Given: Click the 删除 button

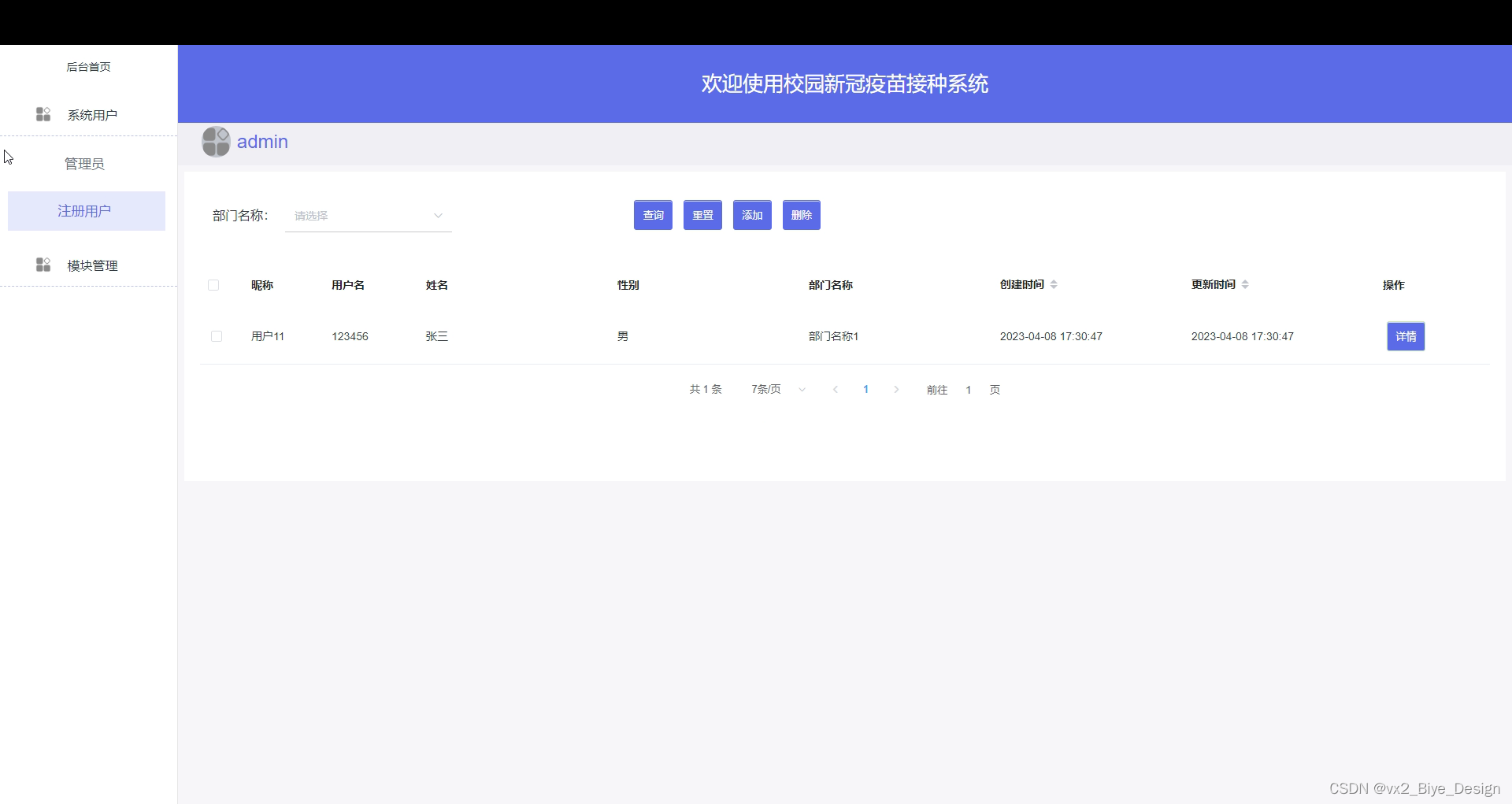Looking at the screenshot, I should pos(802,215).
